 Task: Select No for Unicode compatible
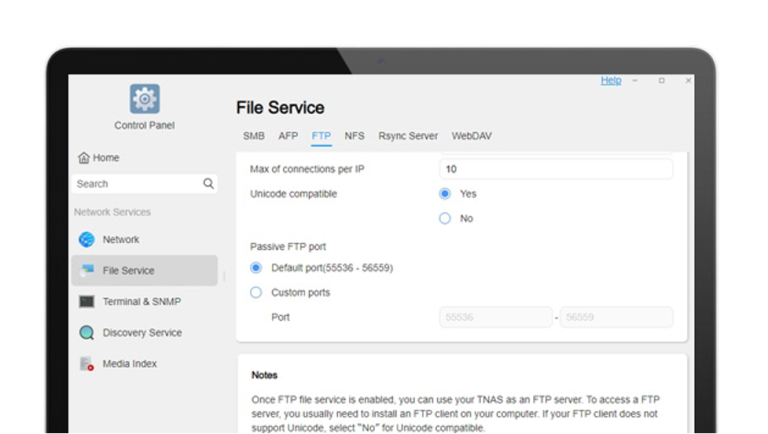(445, 218)
